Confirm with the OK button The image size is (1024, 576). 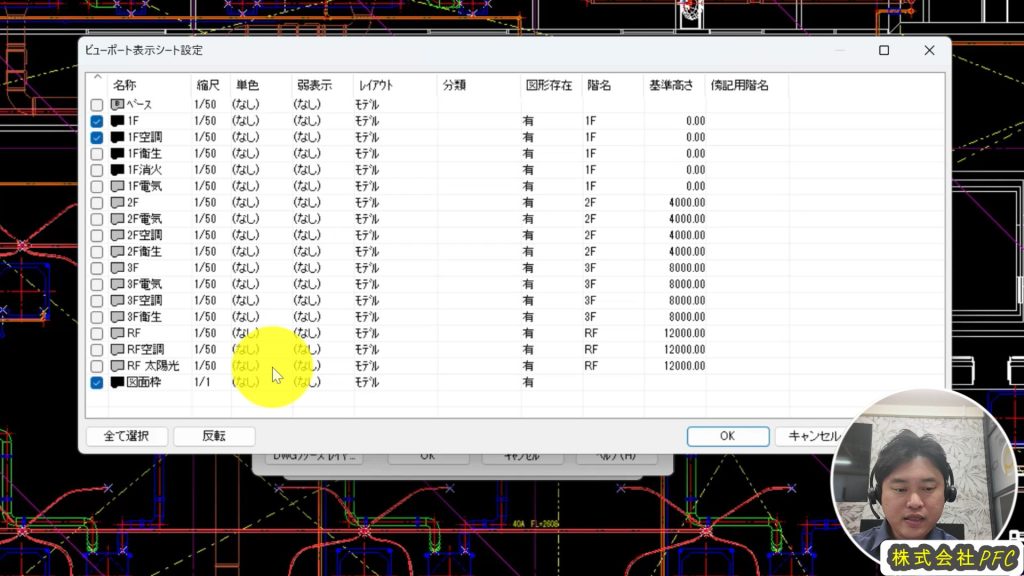[727, 436]
